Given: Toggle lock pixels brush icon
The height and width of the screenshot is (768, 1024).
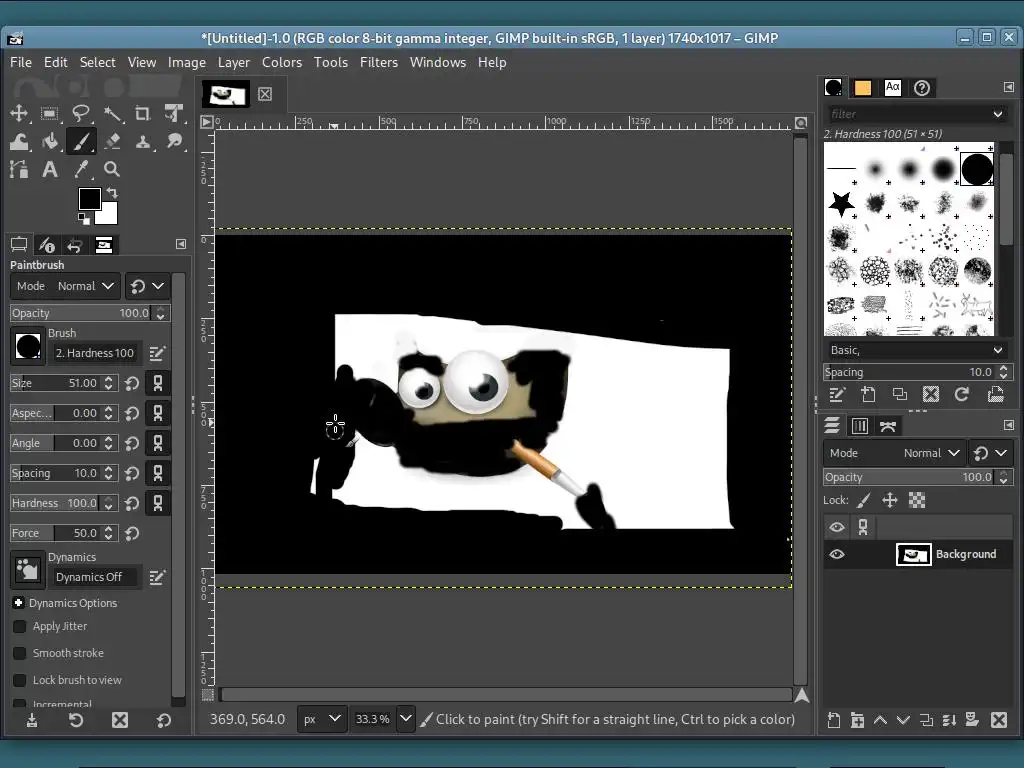Looking at the screenshot, I should point(863,501).
